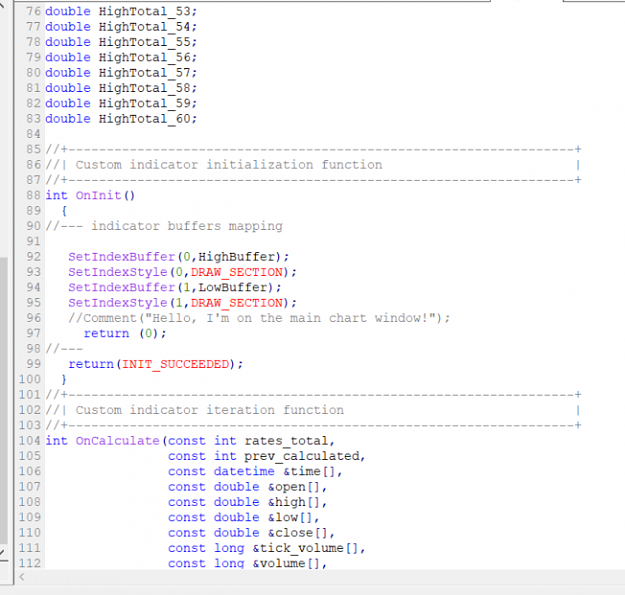Click 'SetIndexBuffer' on line 94
The image size is (625, 595).
pos(122,287)
